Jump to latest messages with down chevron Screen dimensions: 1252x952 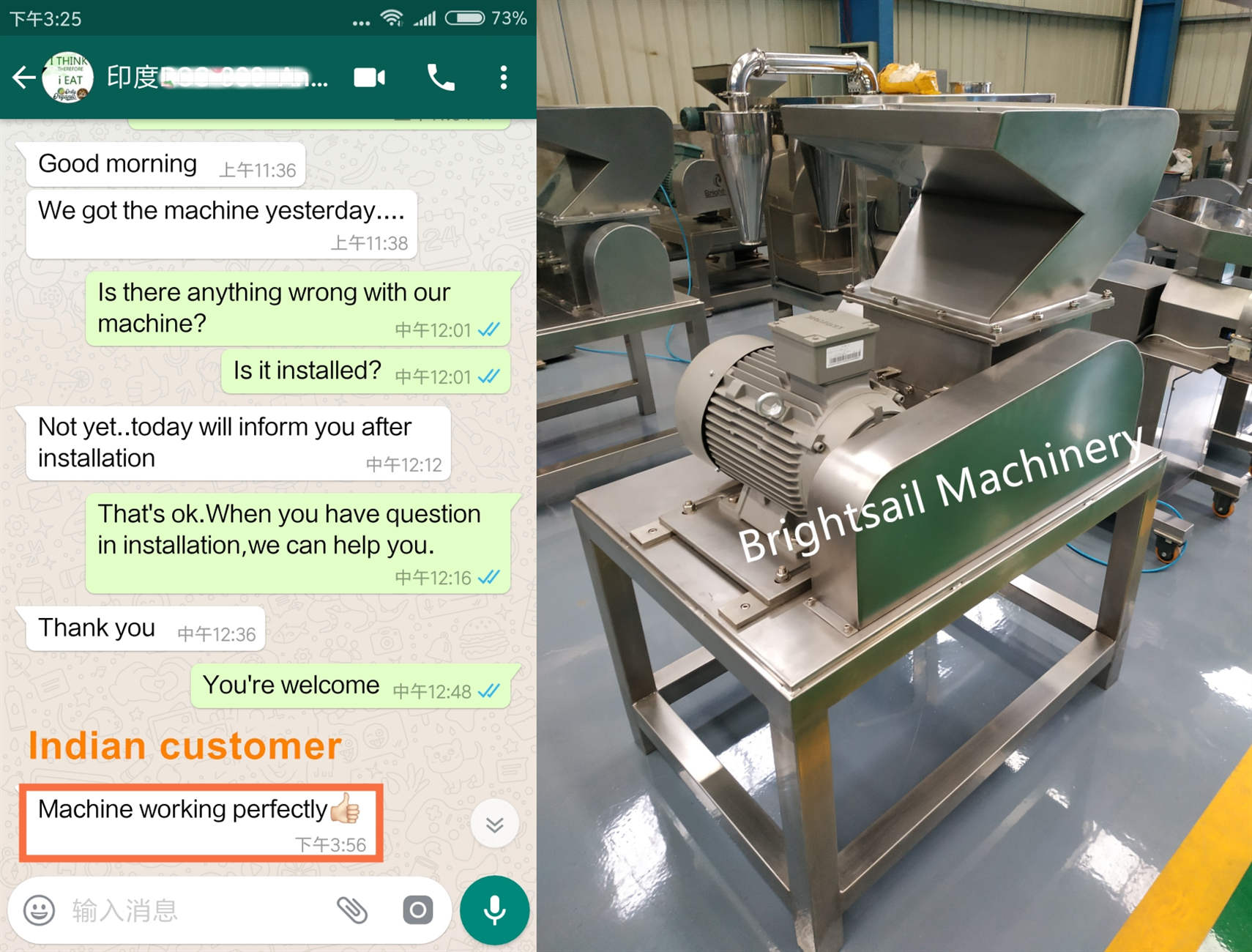pos(495,825)
